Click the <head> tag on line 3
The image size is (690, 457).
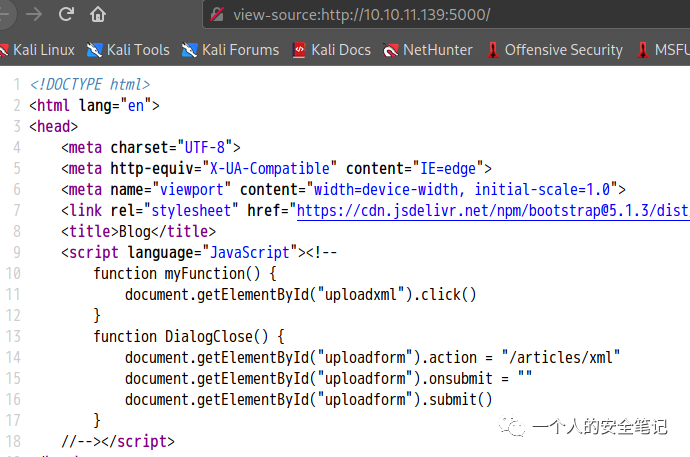53,127
